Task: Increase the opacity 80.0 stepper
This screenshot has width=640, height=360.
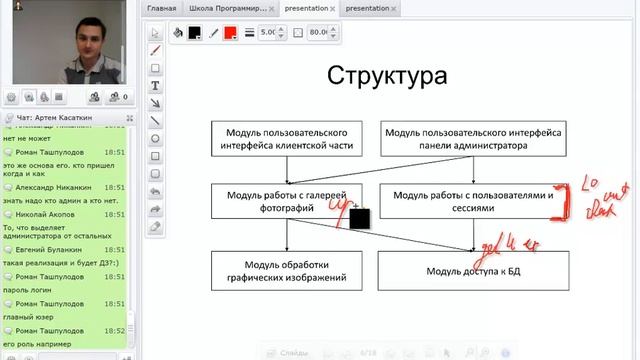Action: tap(333, 29)
